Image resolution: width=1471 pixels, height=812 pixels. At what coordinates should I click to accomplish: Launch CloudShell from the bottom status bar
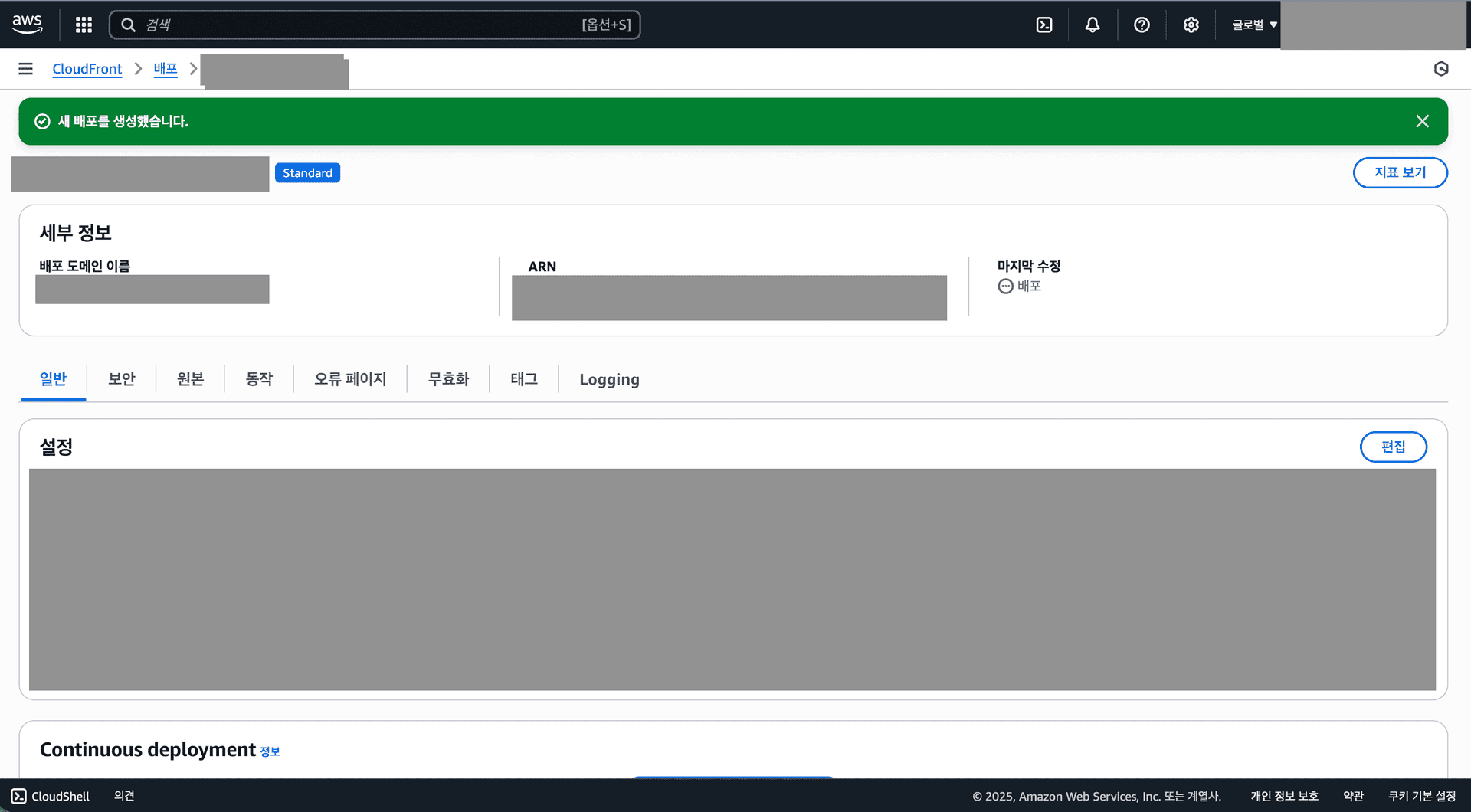[50, 796]
